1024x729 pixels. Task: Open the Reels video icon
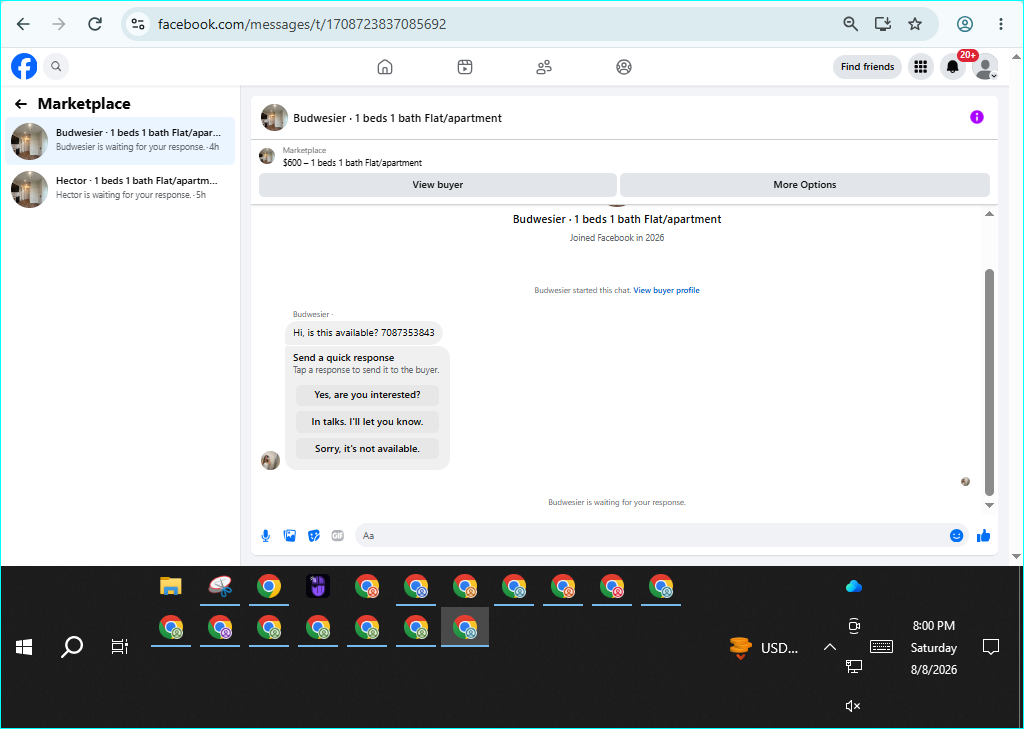point(465,67)
